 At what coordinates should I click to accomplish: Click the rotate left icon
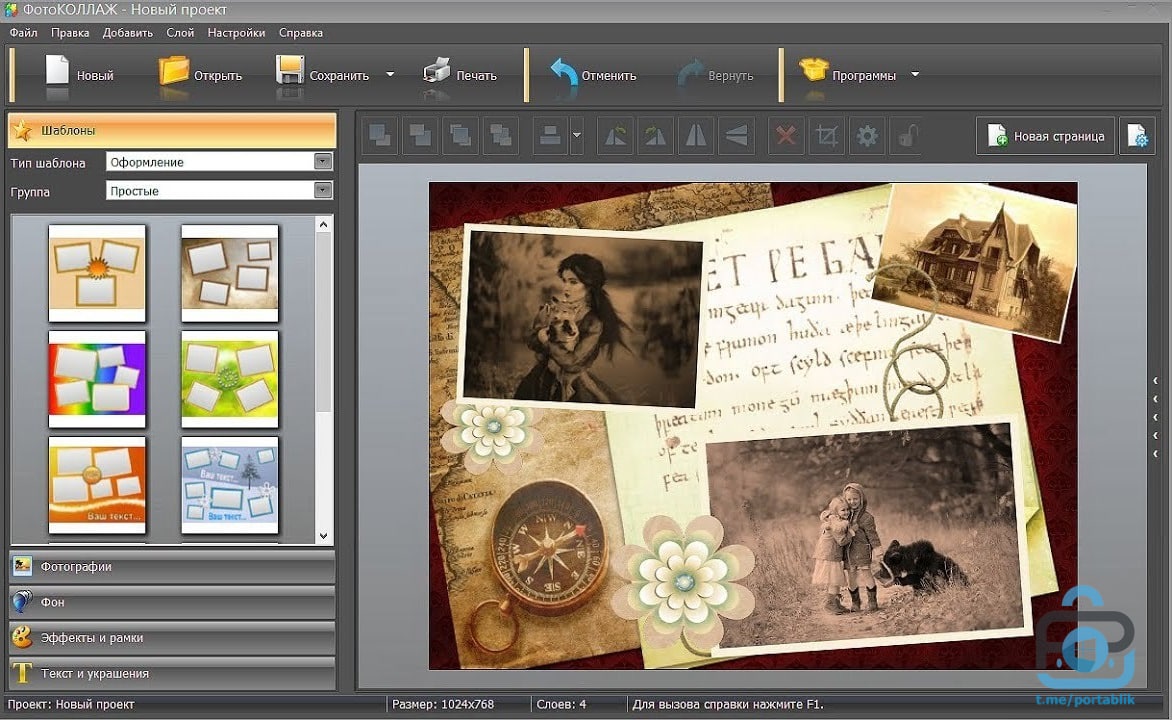[615, 136]
